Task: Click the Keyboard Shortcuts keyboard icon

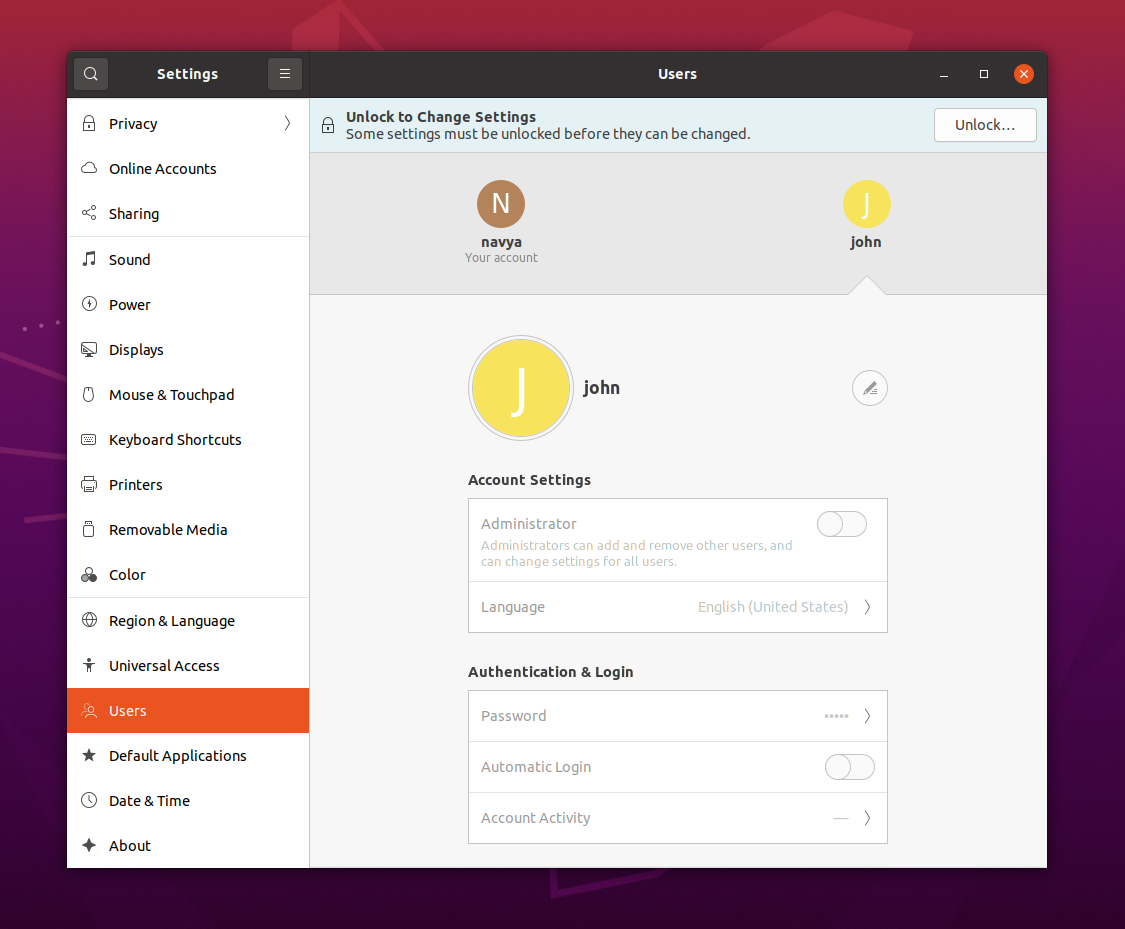Action: click(x=89, y=439)
